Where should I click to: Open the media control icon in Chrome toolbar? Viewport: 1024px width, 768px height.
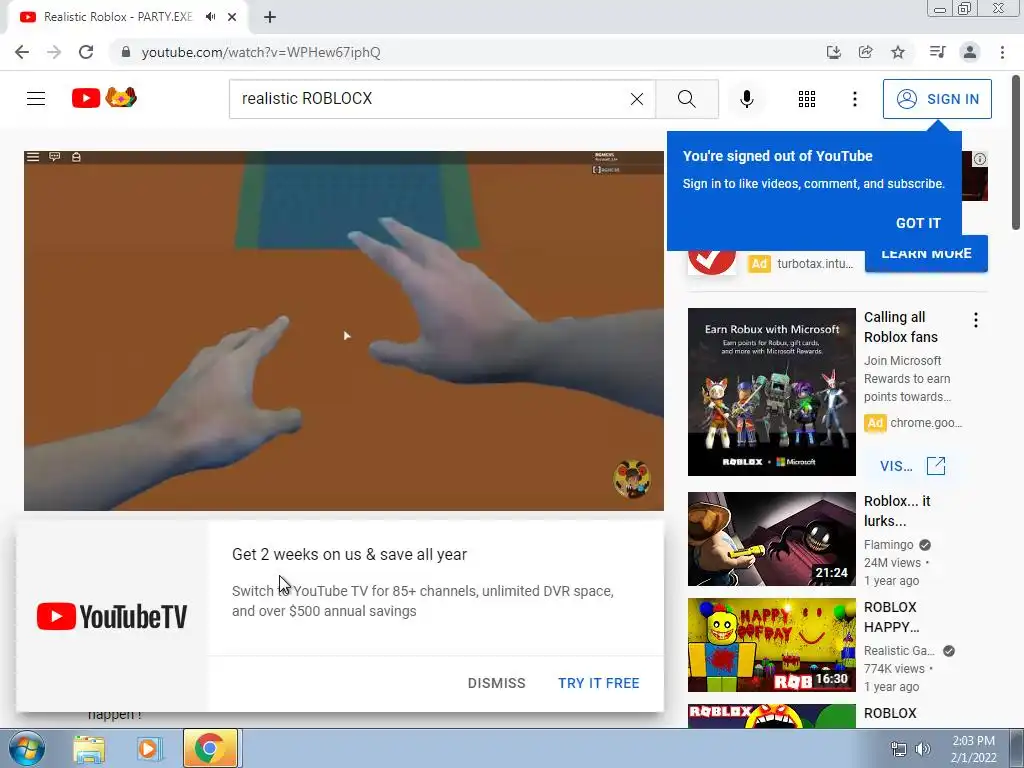[x=937, y=52]
